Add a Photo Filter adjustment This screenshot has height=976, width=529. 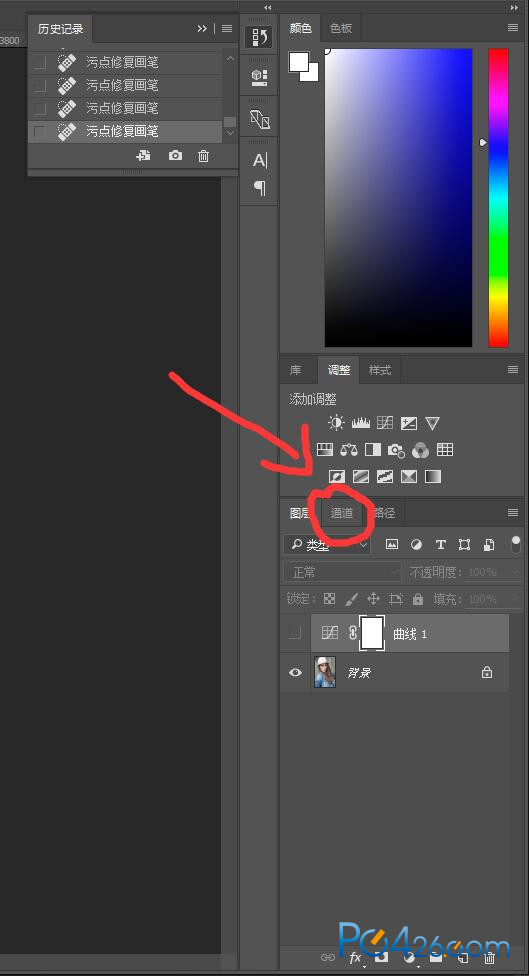coord(396,450)
